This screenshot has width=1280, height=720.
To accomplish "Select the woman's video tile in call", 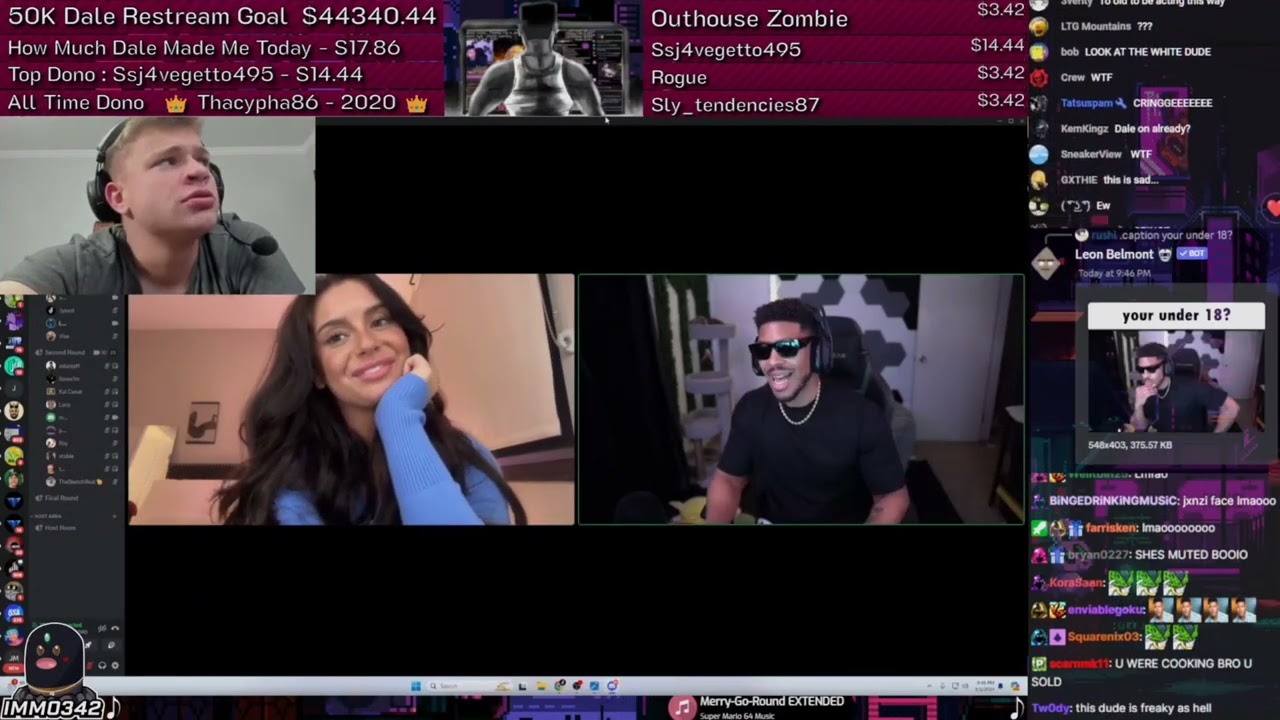I will coord(351,399).
